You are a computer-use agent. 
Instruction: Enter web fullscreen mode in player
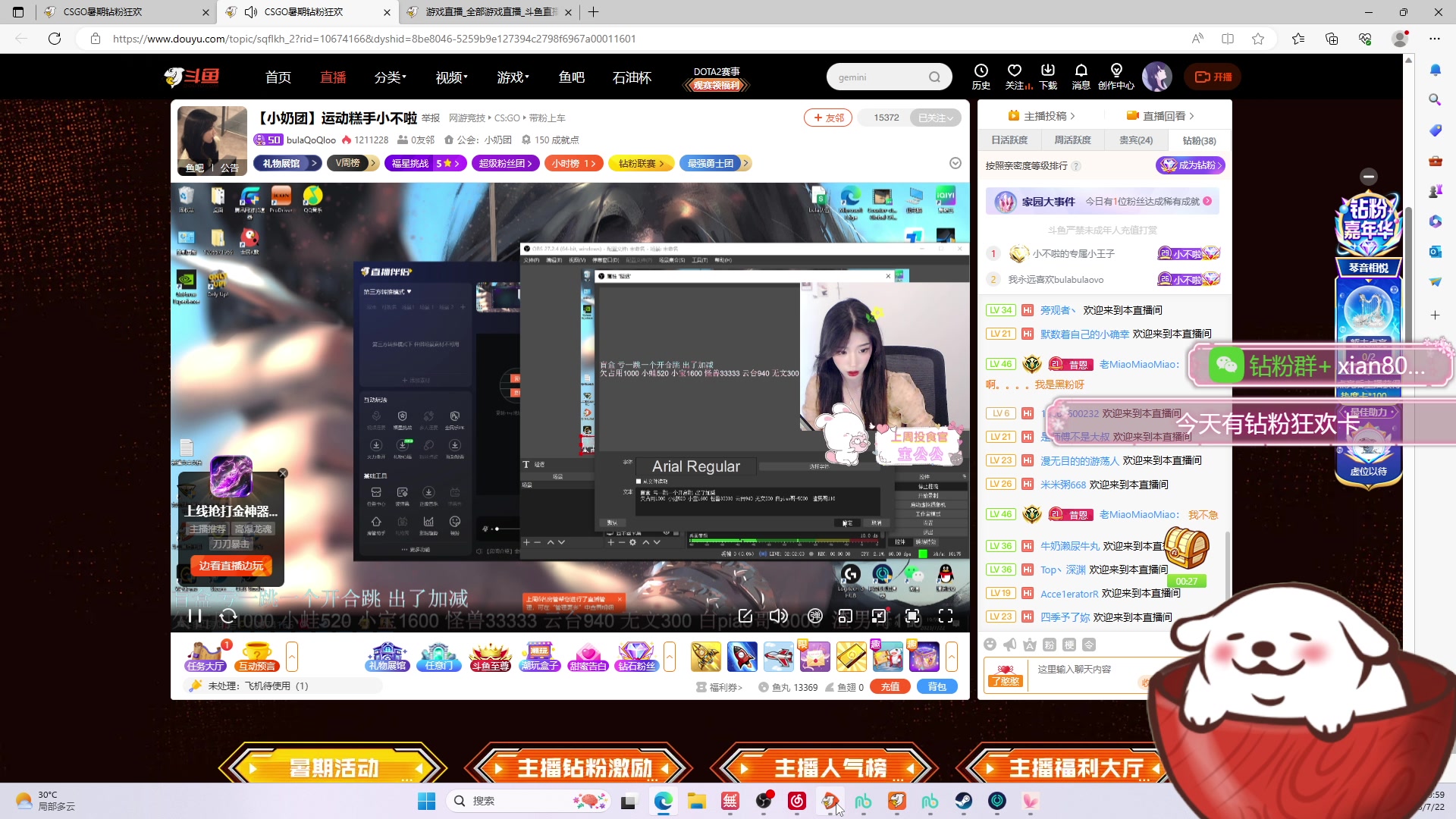(x=912, y=616)
